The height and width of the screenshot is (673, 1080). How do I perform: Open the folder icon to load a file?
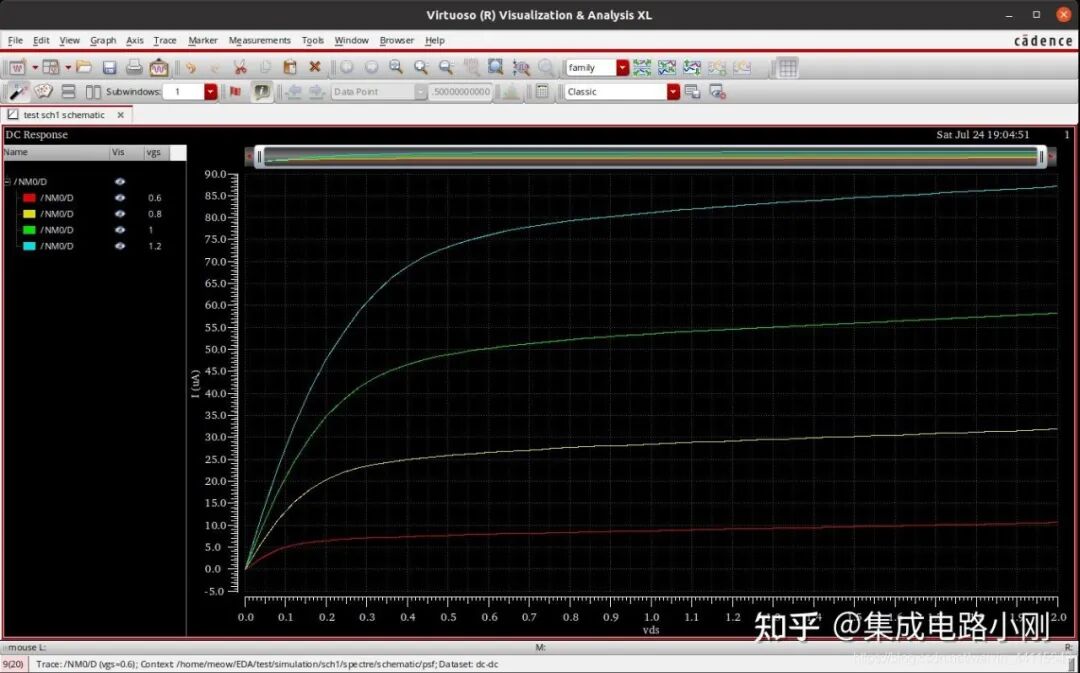(84, 67)
